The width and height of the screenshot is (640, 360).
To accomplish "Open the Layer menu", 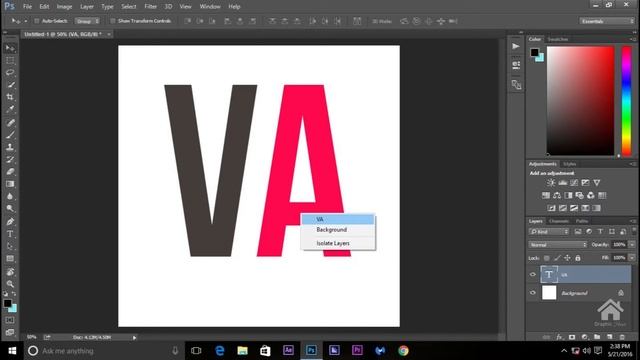I will tap(87, 7).
